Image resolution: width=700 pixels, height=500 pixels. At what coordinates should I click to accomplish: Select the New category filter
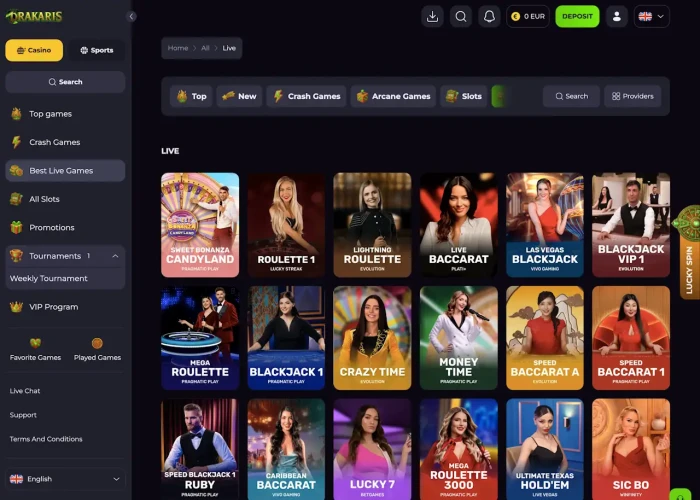239,96
